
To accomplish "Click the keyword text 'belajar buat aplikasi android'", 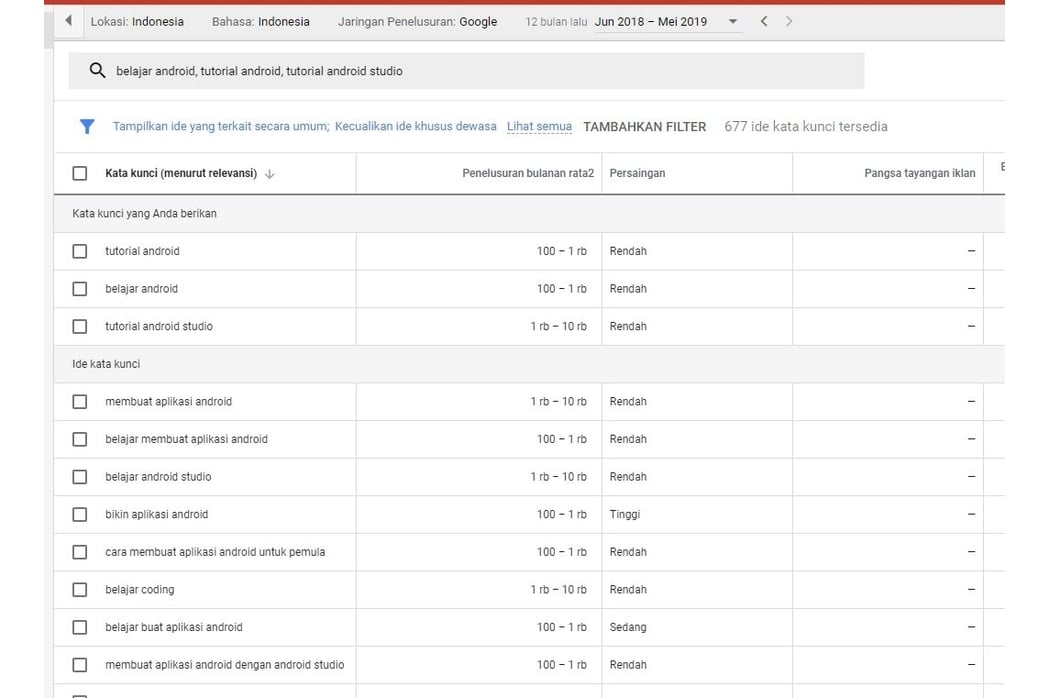I will point(174,627).
